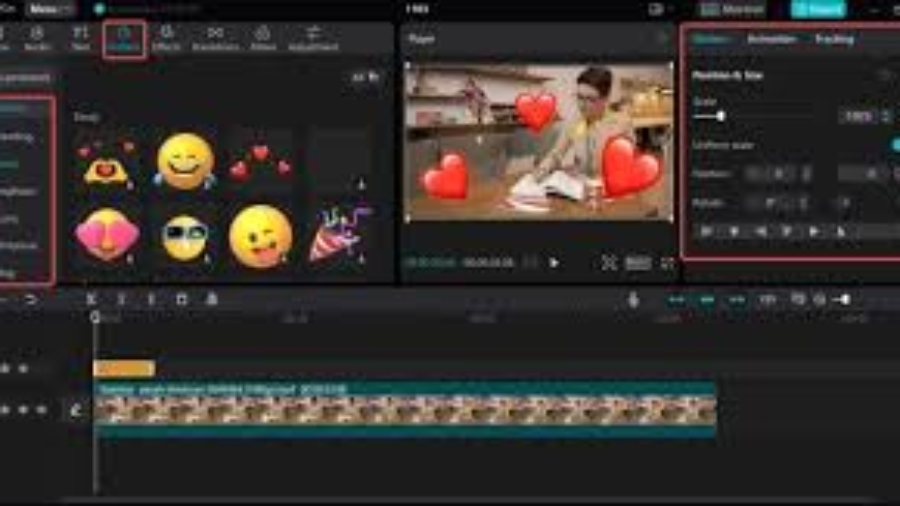Click the microphone record icon above timeline
The image size is (900, 506).
[633, 299]
